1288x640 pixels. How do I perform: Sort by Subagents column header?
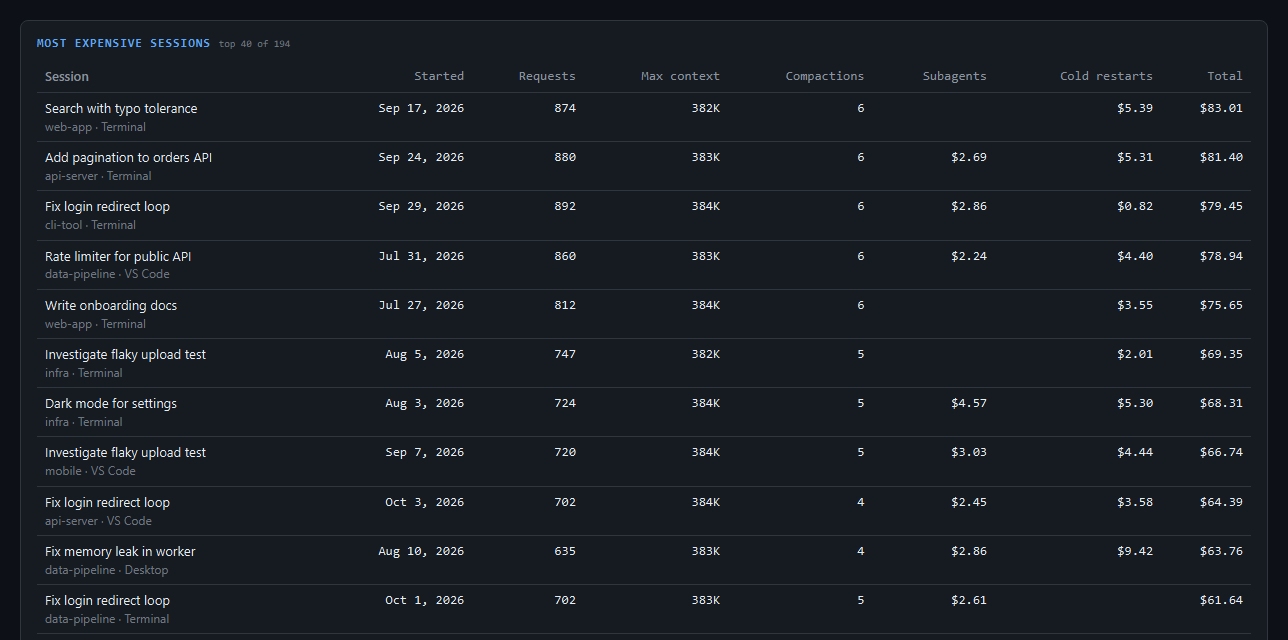(954, 76)
